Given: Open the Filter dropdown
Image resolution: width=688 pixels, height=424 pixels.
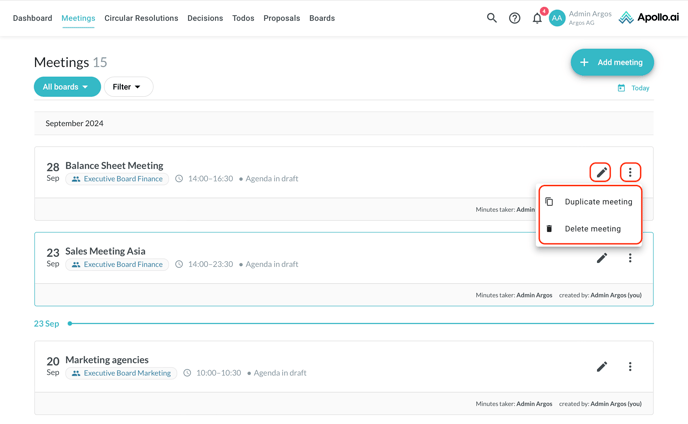Looking at the screenshot, I should 128,87.
